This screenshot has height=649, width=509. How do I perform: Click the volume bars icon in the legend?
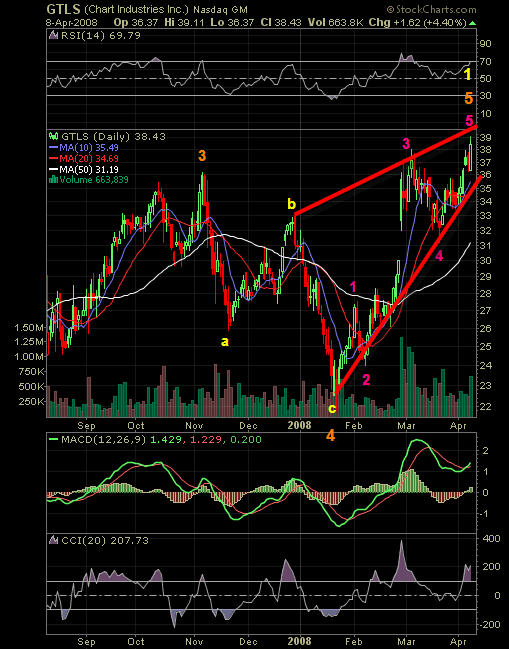point(53,180)
